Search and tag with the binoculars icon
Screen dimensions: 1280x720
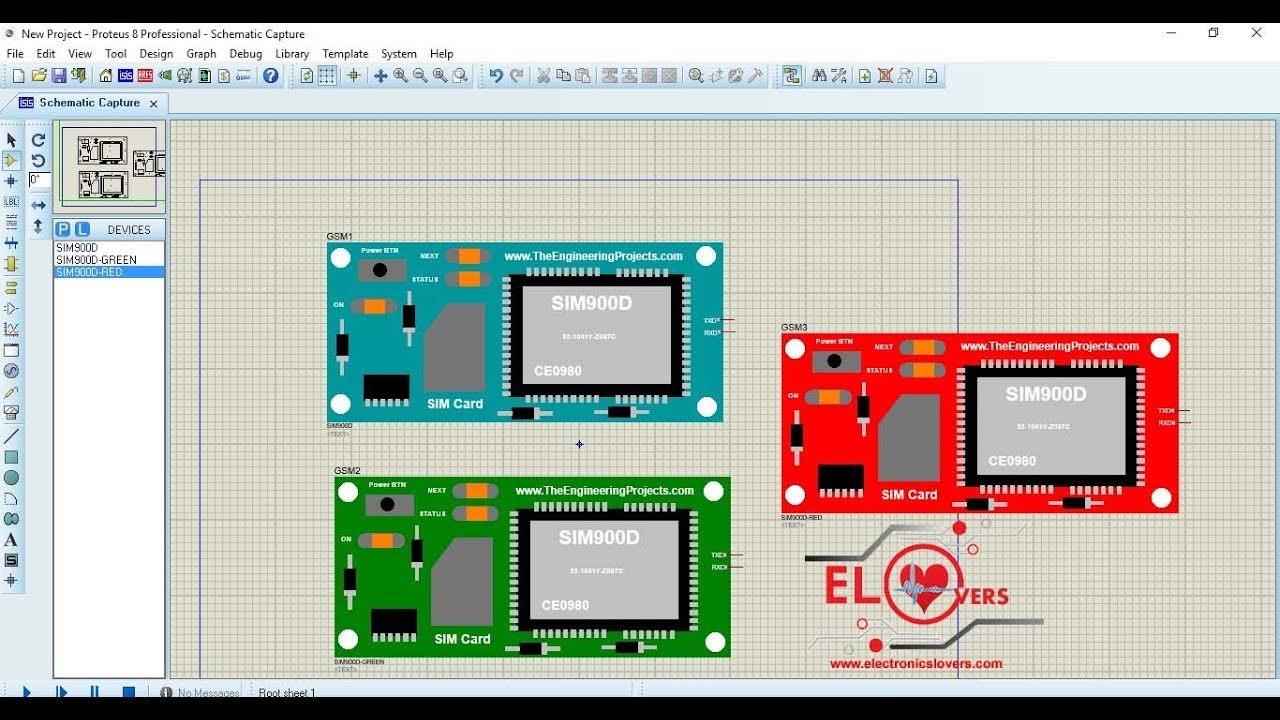819,76
